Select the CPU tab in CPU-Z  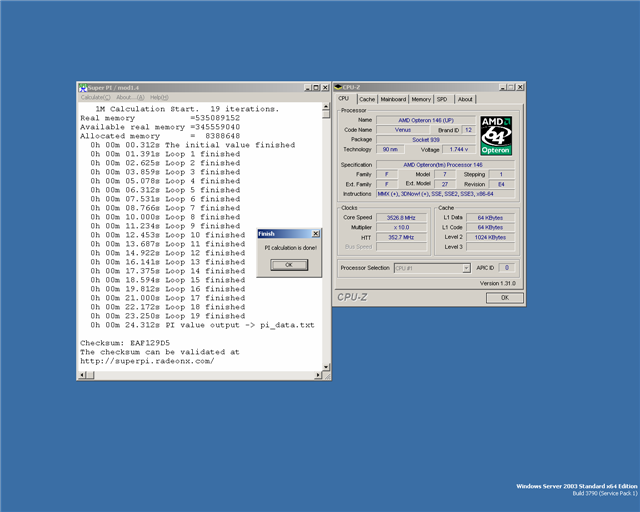pos(344,98)
